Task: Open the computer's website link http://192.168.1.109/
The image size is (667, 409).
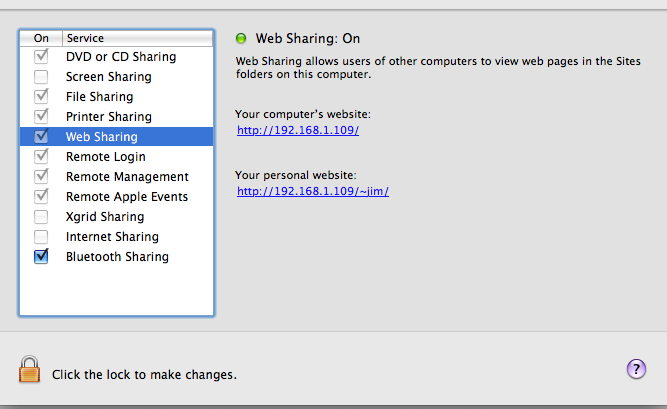Action: [x=298, y=130]
